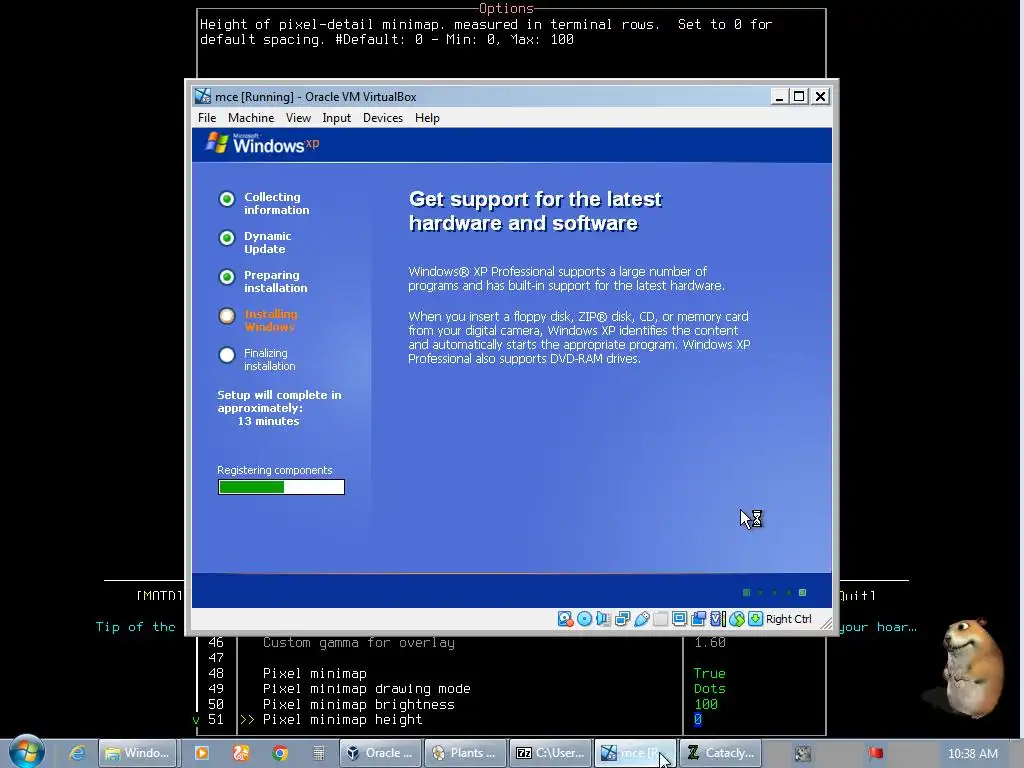Click the Registering components progress bar

[281, 487]
